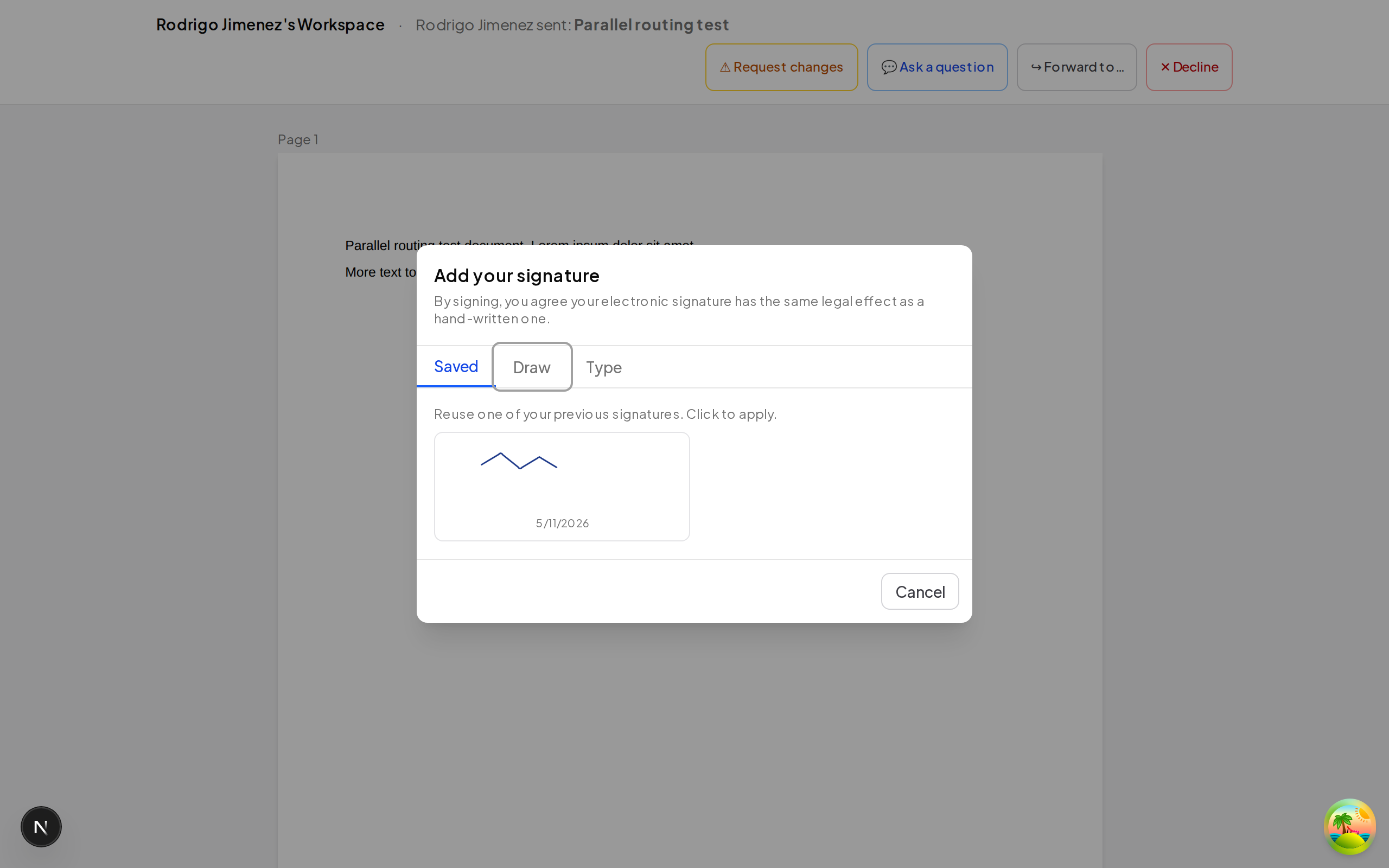Click the Page 1 label
This screenshot has height=868, width=1389.
(x=298, y=139)
